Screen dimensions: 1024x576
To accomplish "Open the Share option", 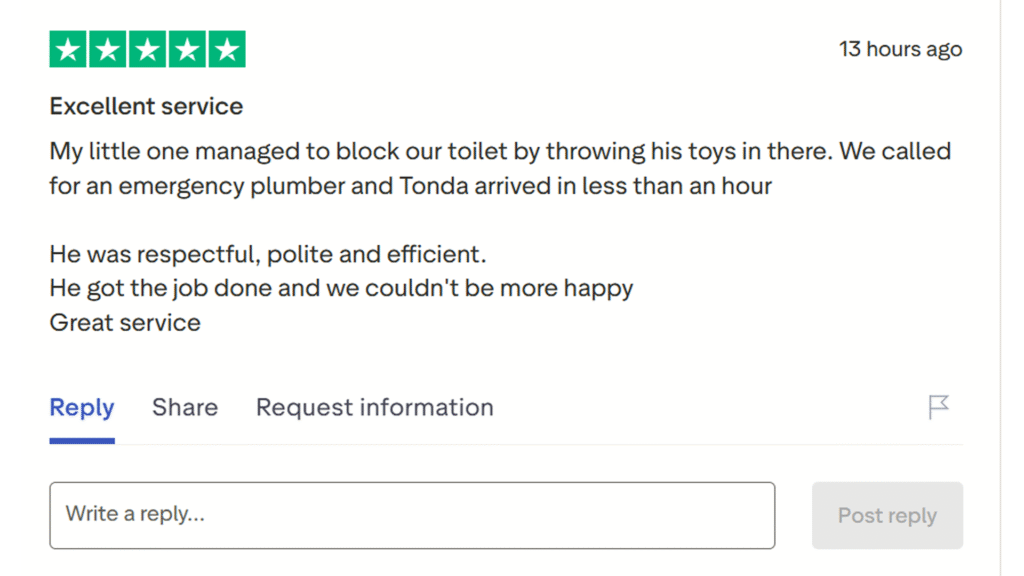I will point(185,407).
